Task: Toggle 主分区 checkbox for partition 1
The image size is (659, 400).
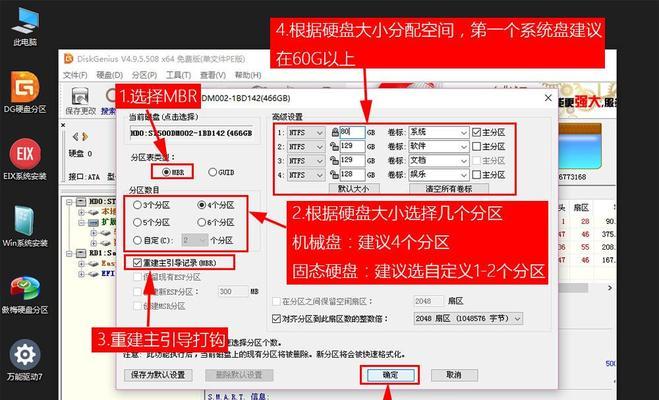Action: pos(476,132)
